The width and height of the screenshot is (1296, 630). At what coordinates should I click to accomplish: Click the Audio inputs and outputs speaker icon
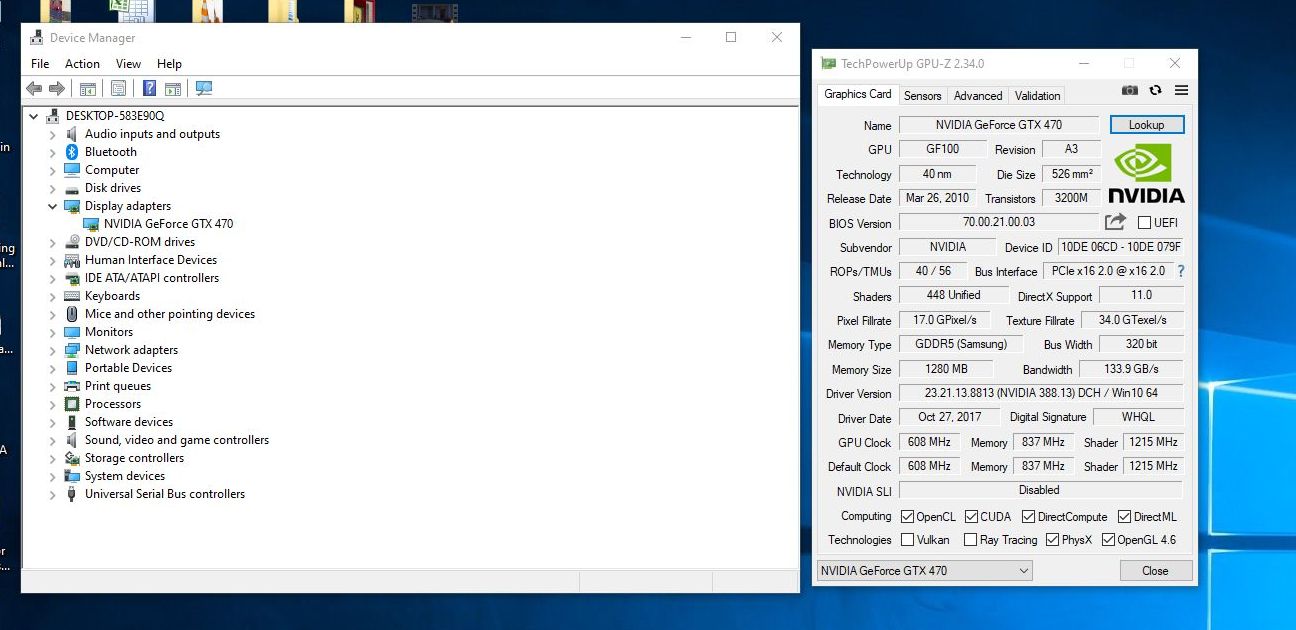pos(72,134)
